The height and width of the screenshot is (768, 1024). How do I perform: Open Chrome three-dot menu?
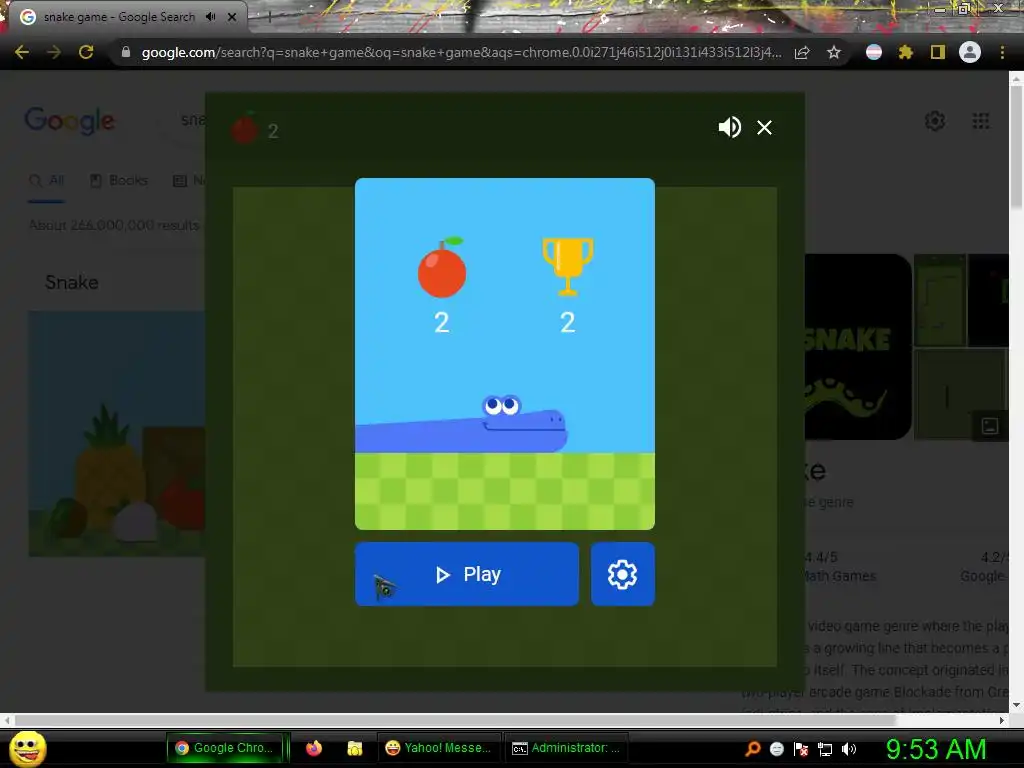click(x=1002, y=52)
